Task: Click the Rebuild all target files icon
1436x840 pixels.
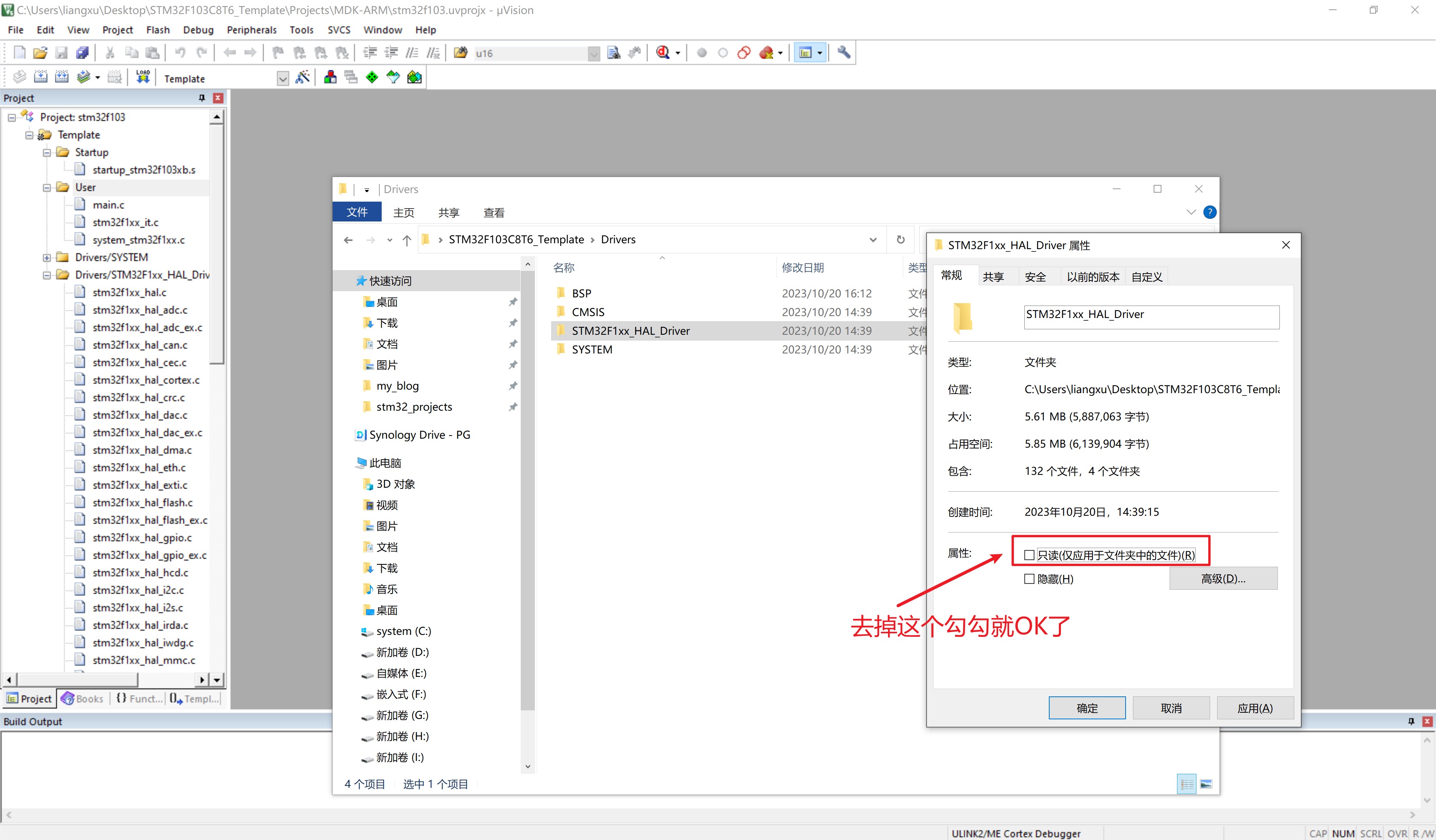Action: tap(62, 77)
